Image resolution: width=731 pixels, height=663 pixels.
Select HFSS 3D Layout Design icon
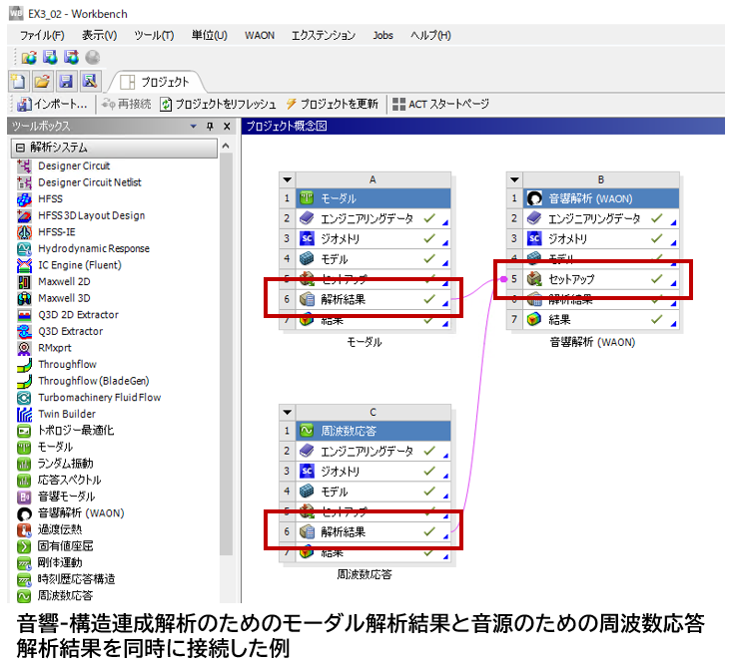tap(24, 216)
